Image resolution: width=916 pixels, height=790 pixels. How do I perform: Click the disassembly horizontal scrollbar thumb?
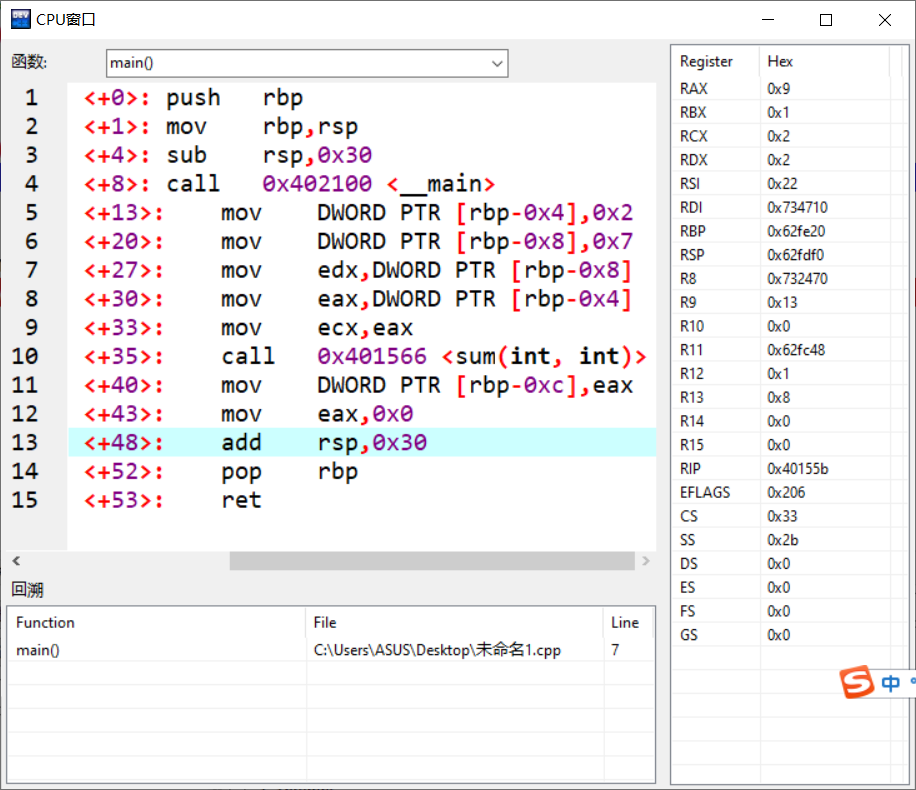click(431, 561)
